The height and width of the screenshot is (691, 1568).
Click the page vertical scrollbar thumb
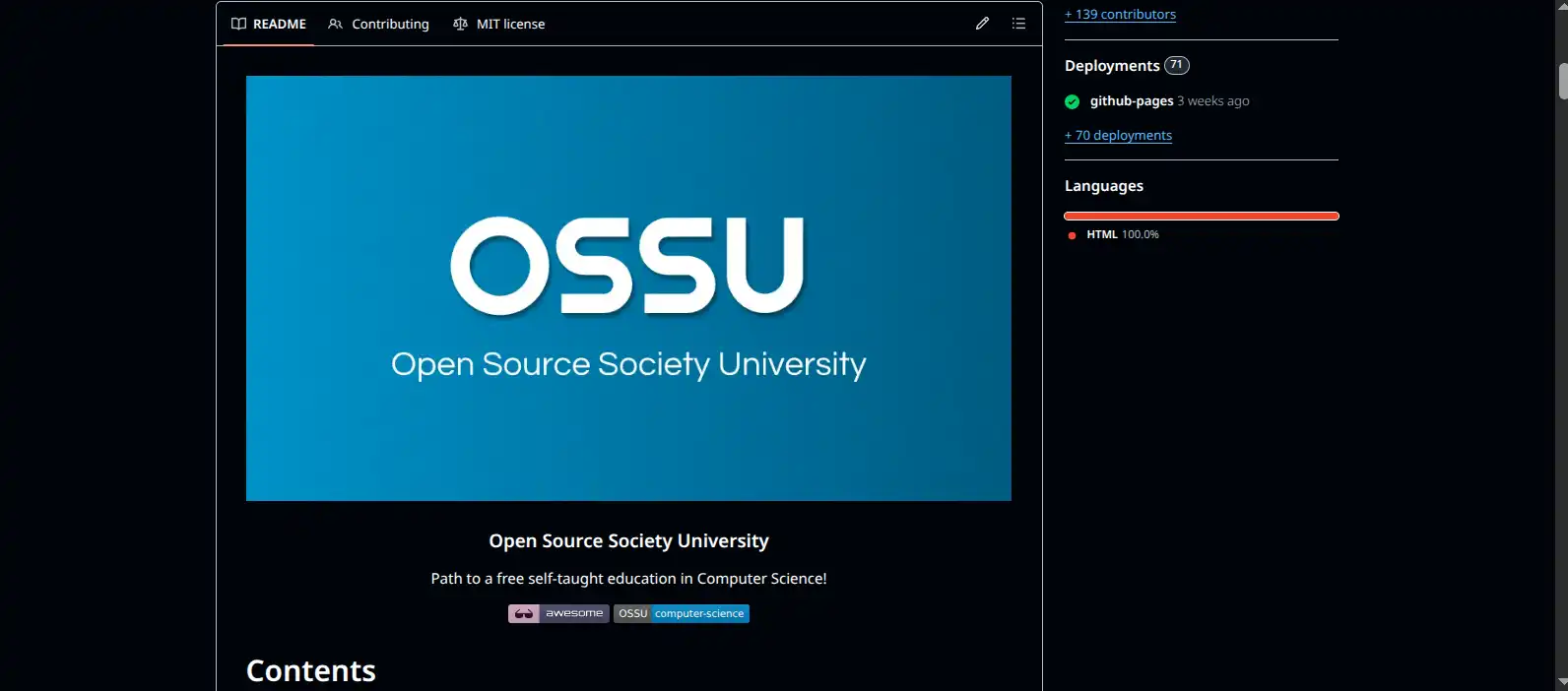(x=1562, y=82)
